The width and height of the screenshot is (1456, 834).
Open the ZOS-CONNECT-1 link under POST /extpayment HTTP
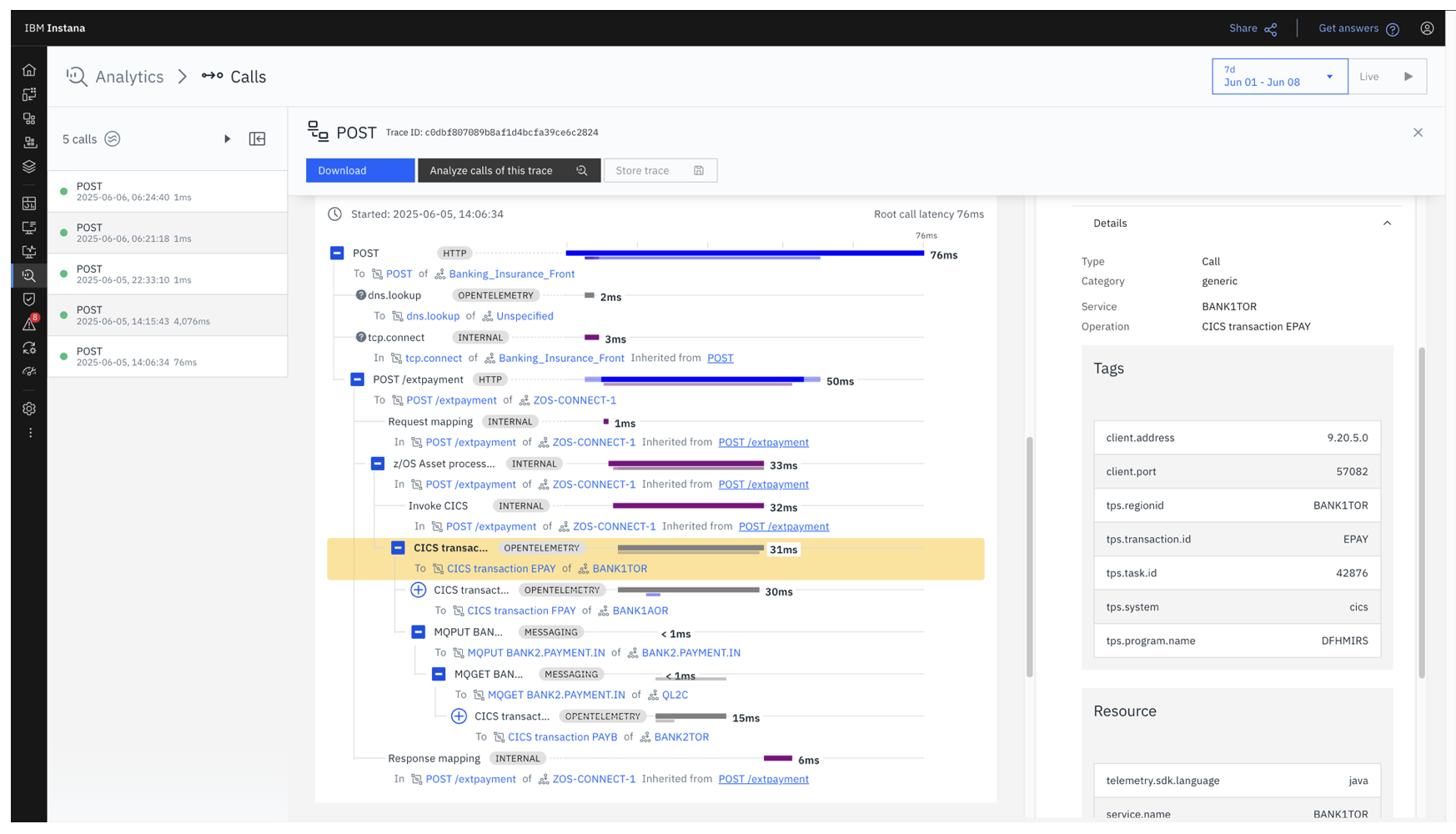pyautogui.click(x=575, y=400)
